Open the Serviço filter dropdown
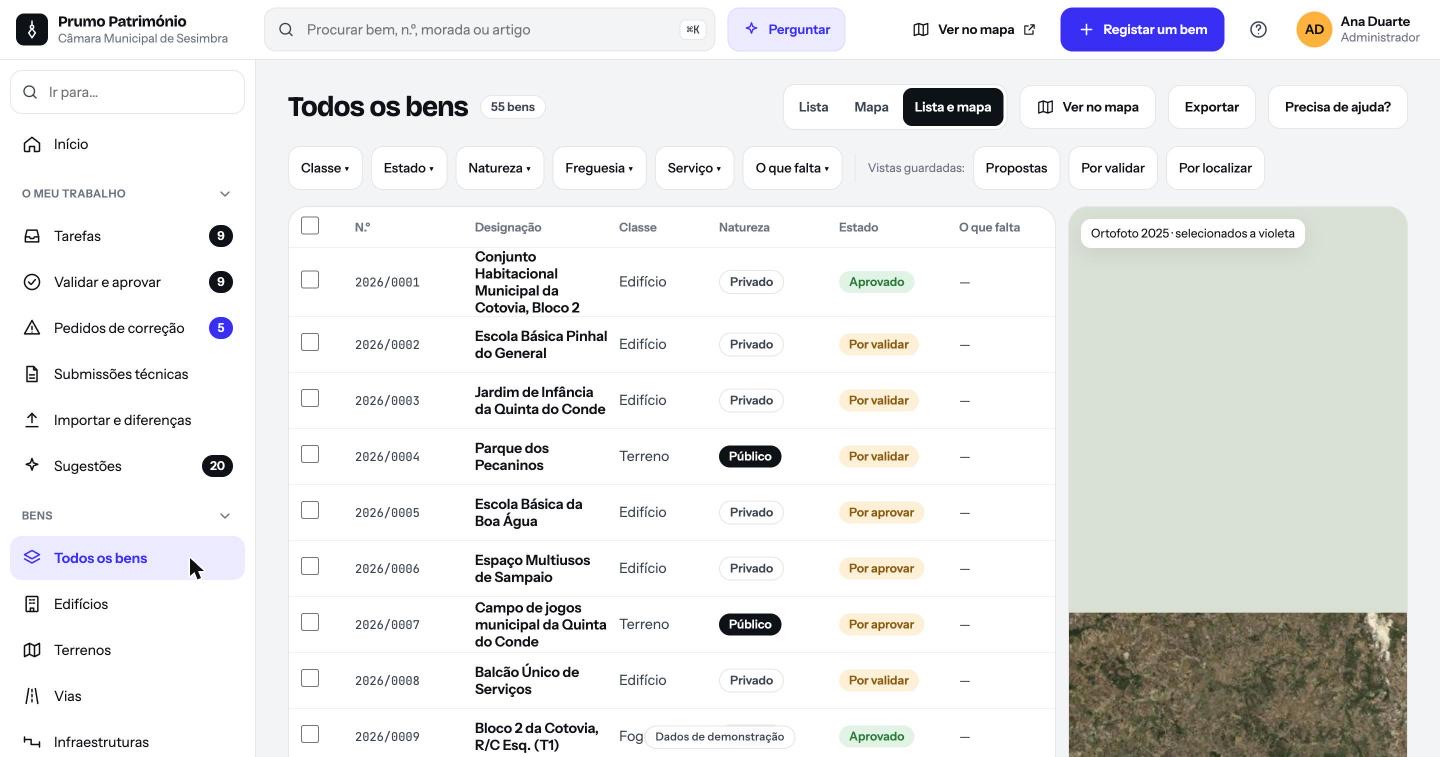1440x757 pixels. pyautogui.click(x=695, y=168)
